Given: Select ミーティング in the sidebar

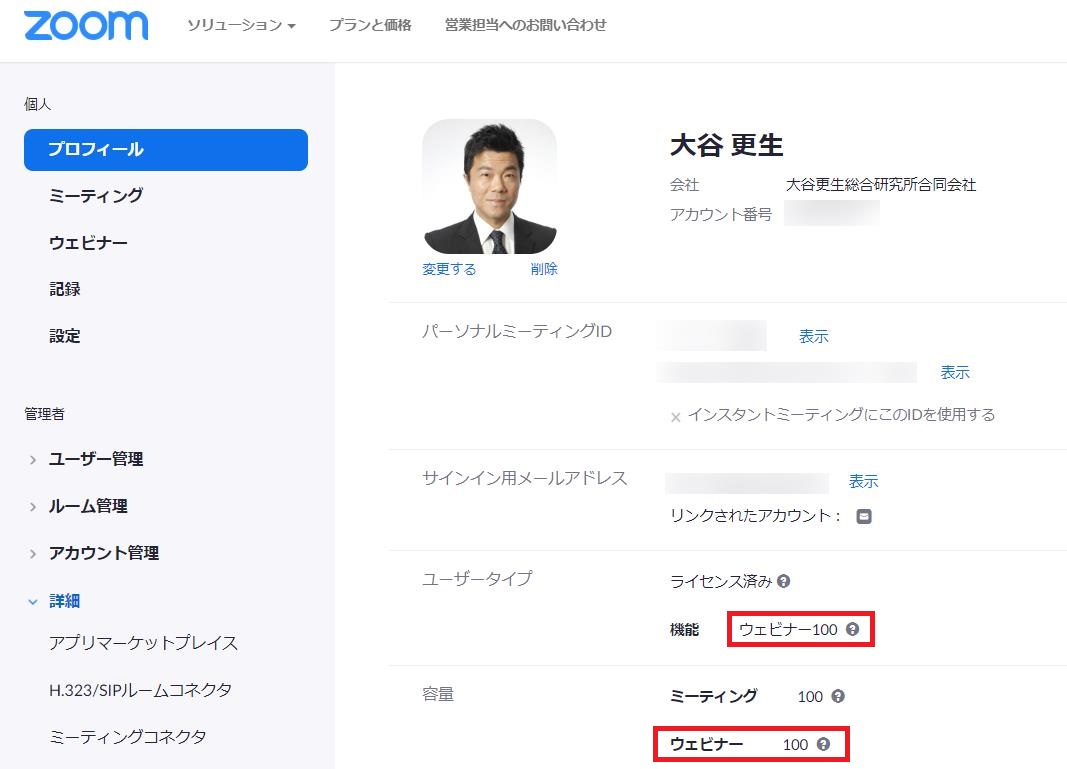Looking at the screenshot, I should pyautogui.click(x=96, y=196).
